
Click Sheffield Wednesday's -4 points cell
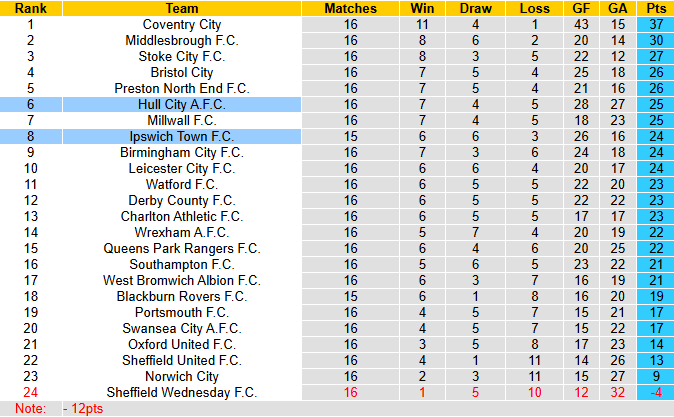[654, 392]
